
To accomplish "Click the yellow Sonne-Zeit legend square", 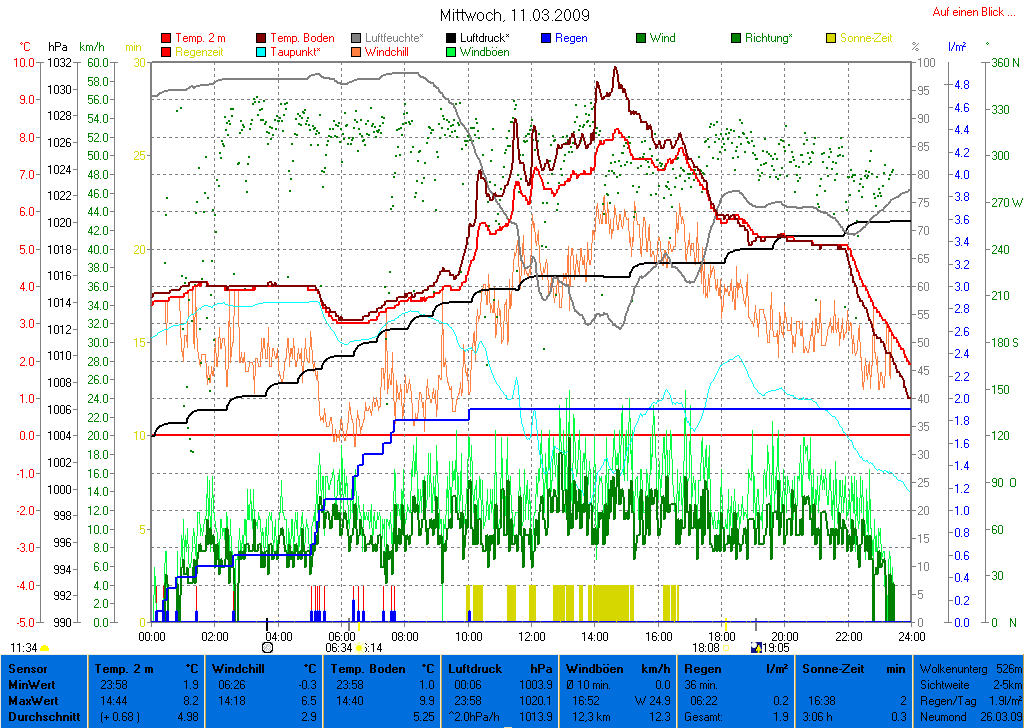I will point(831,38).
